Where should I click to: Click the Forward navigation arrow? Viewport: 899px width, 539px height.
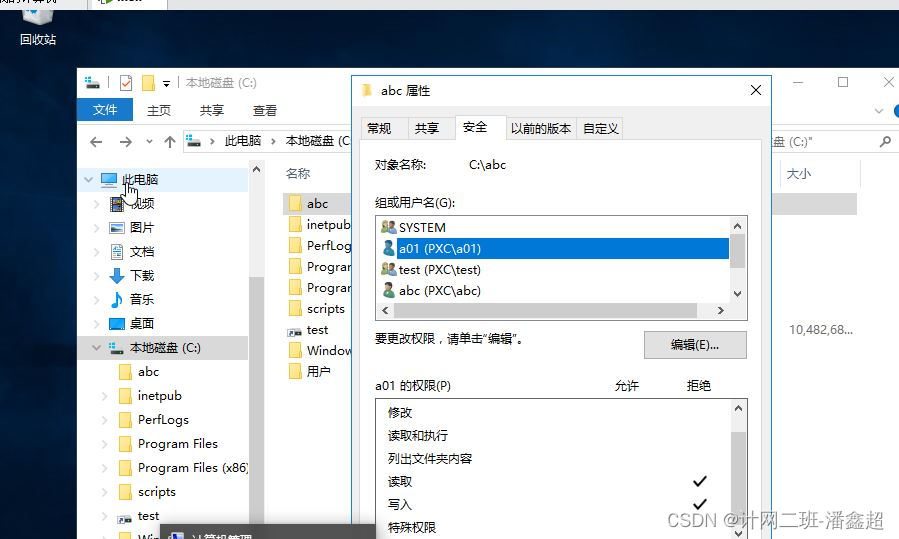126,142
